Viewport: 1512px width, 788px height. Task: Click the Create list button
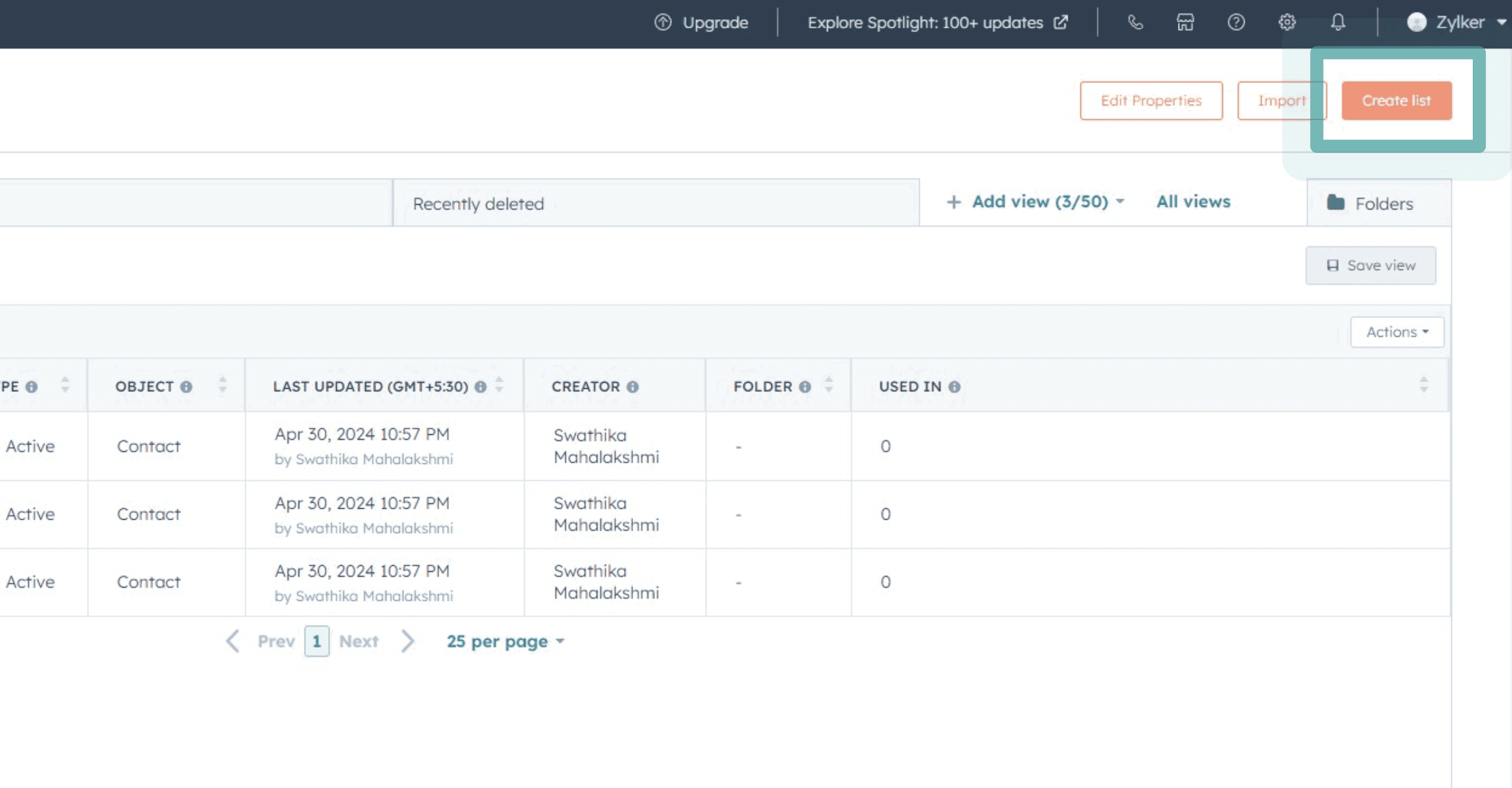pos(1396,101)
